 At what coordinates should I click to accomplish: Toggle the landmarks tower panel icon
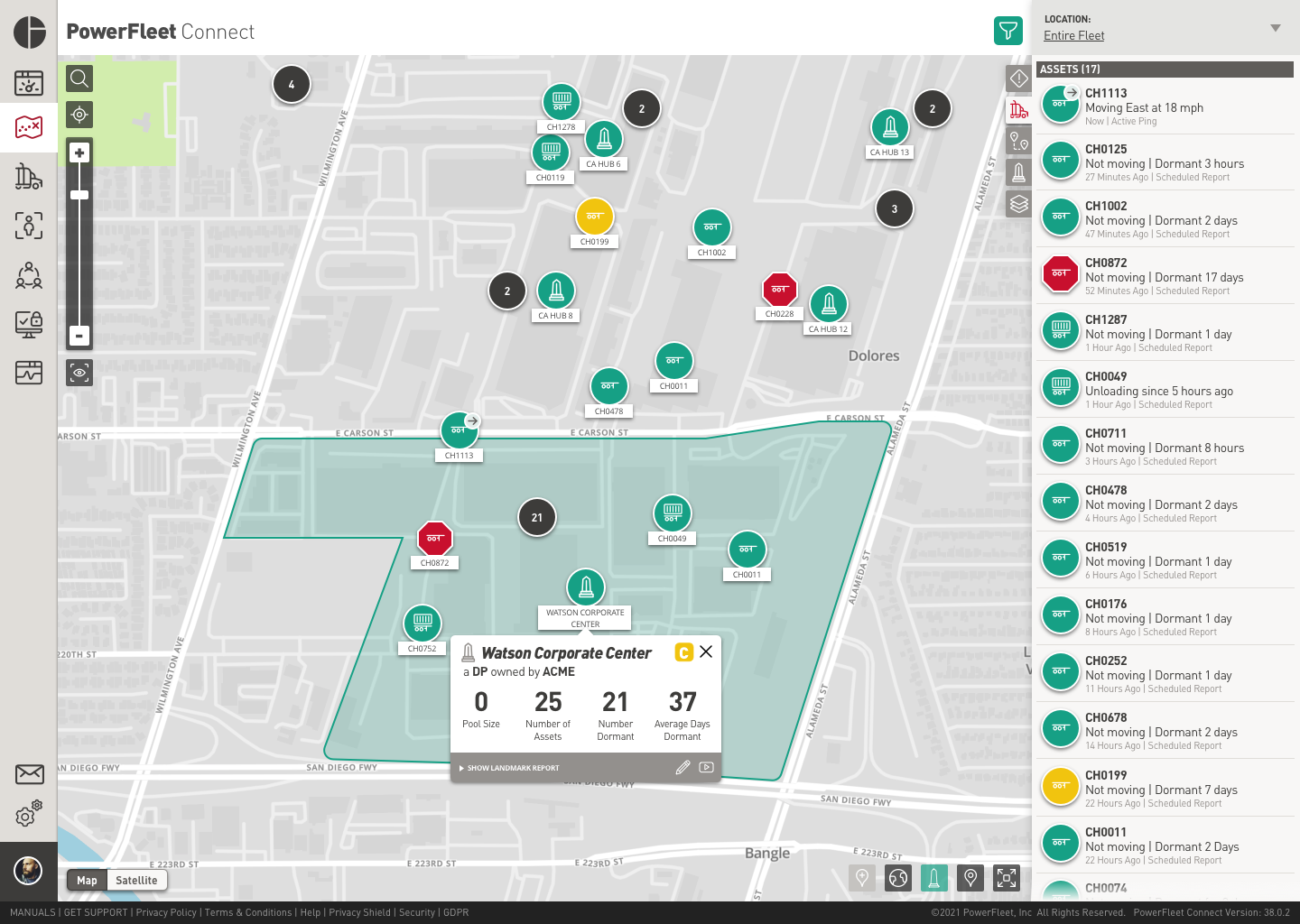(1019, 172)
